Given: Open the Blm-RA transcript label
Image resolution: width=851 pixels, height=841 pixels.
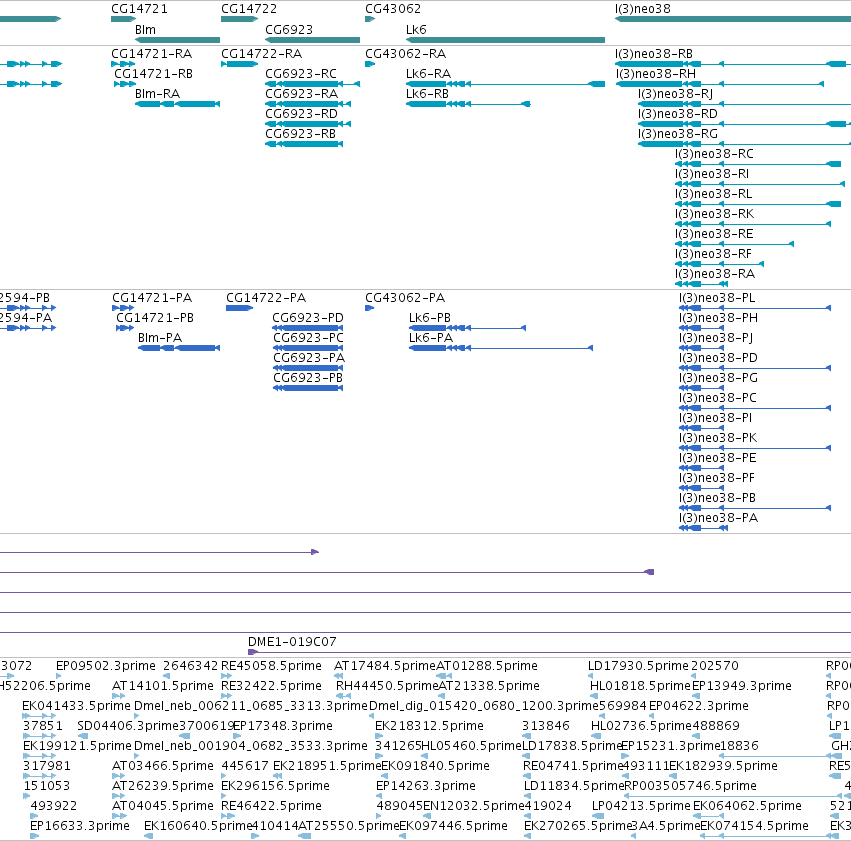Looking at the screenshot, I should click(157, 94).
